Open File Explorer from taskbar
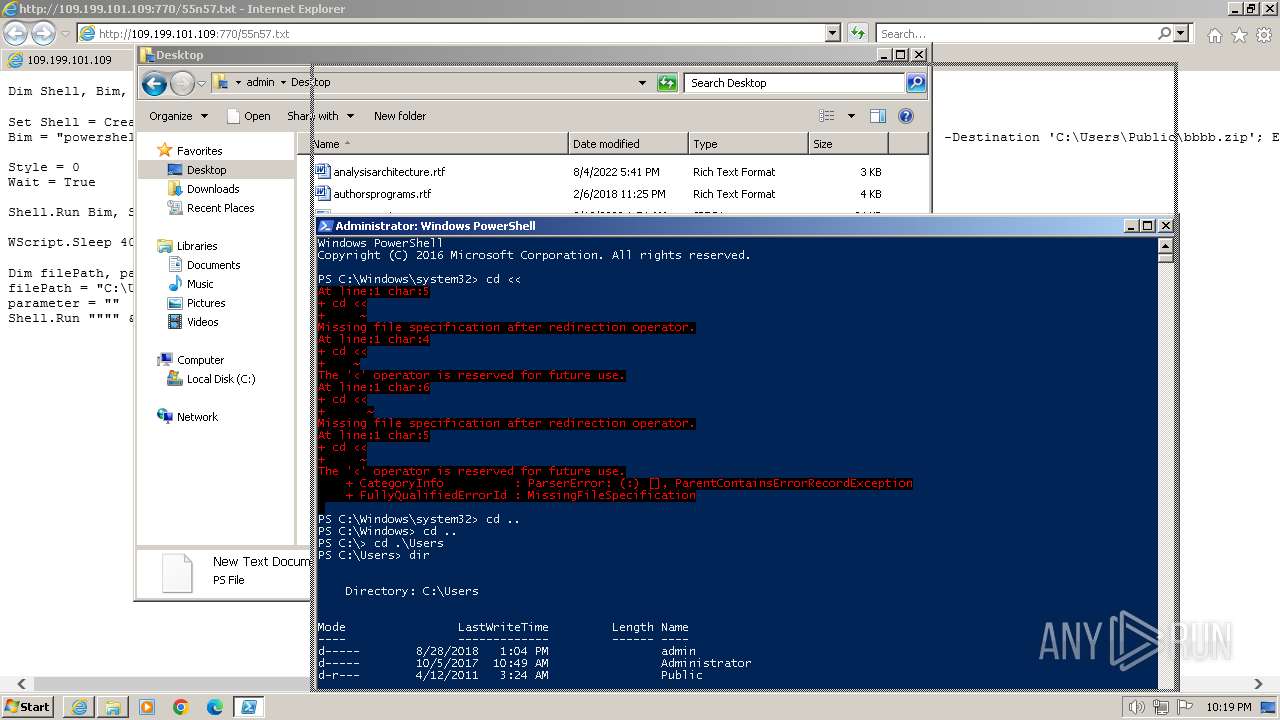This screenshot has width=1280, height=720. tap(113, 707)
